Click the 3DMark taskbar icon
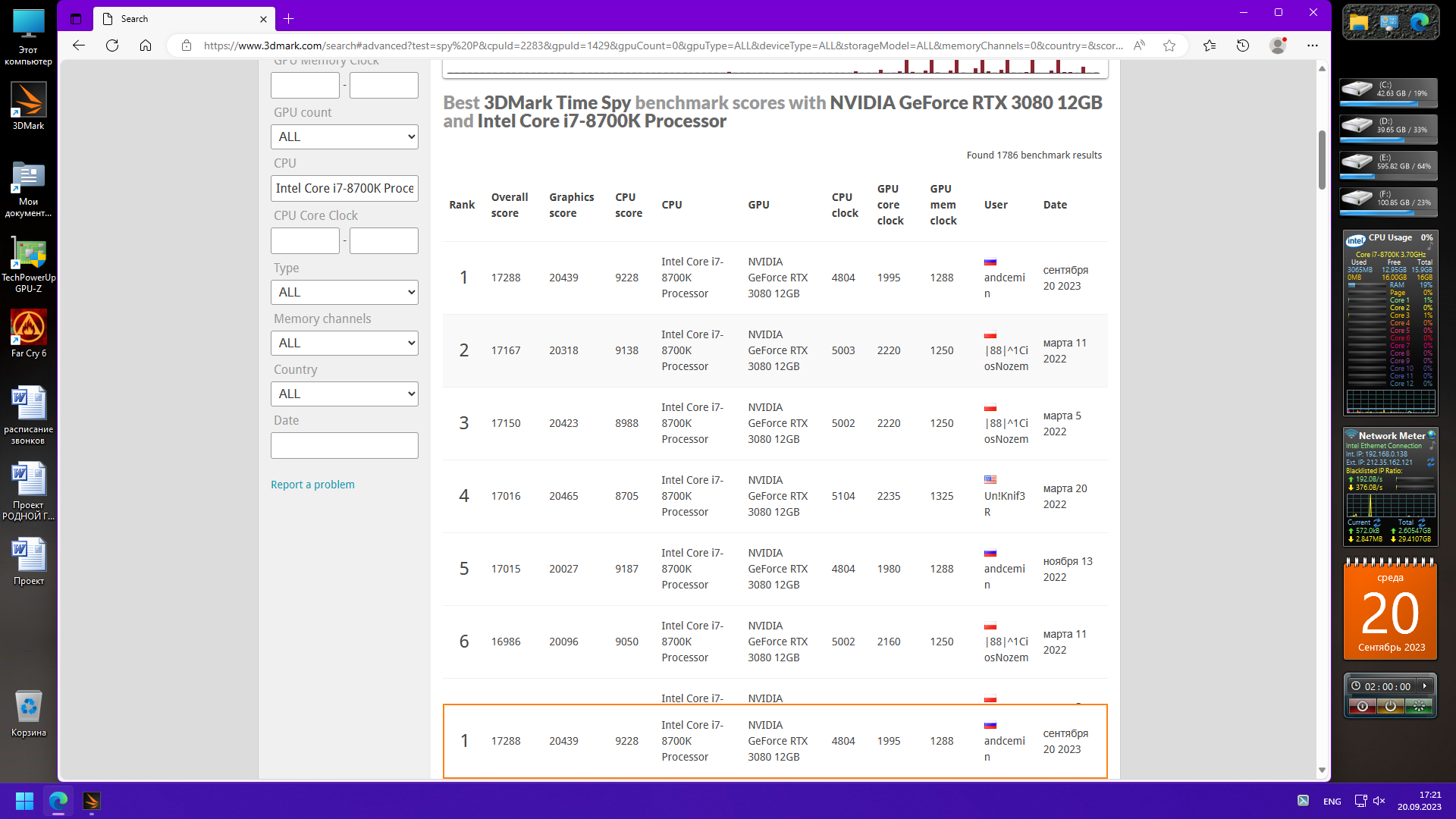 [92, 801]
